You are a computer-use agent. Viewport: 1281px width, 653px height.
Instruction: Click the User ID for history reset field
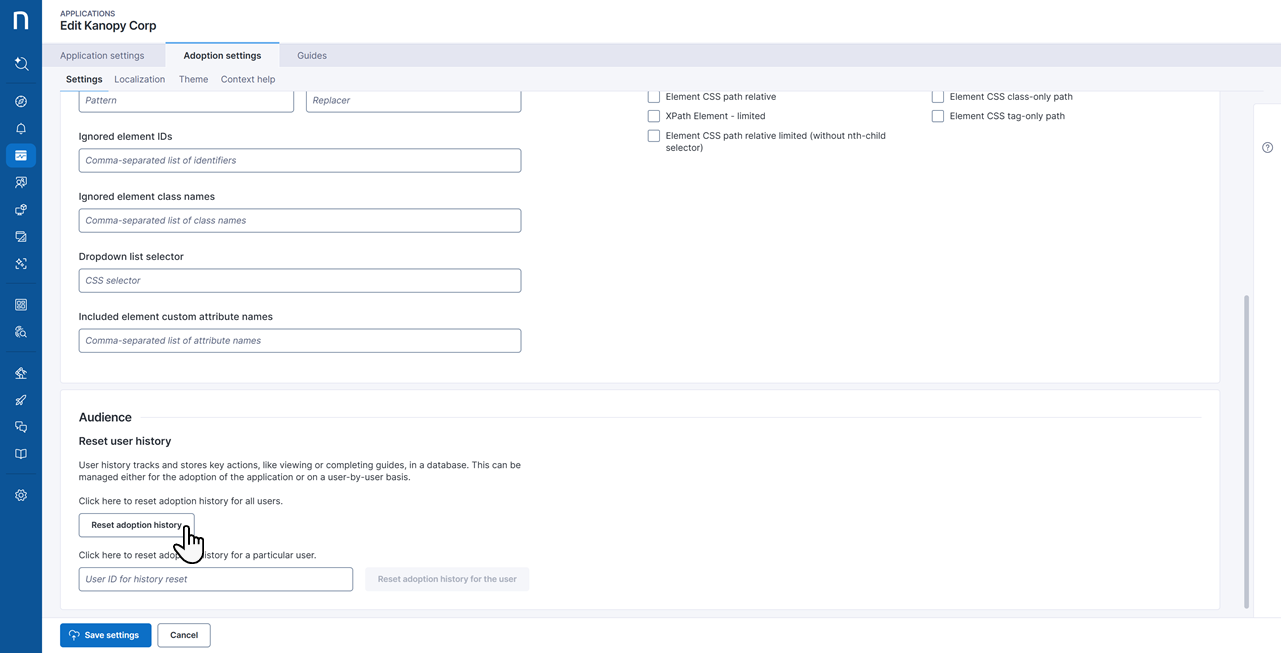click(216, 579)
